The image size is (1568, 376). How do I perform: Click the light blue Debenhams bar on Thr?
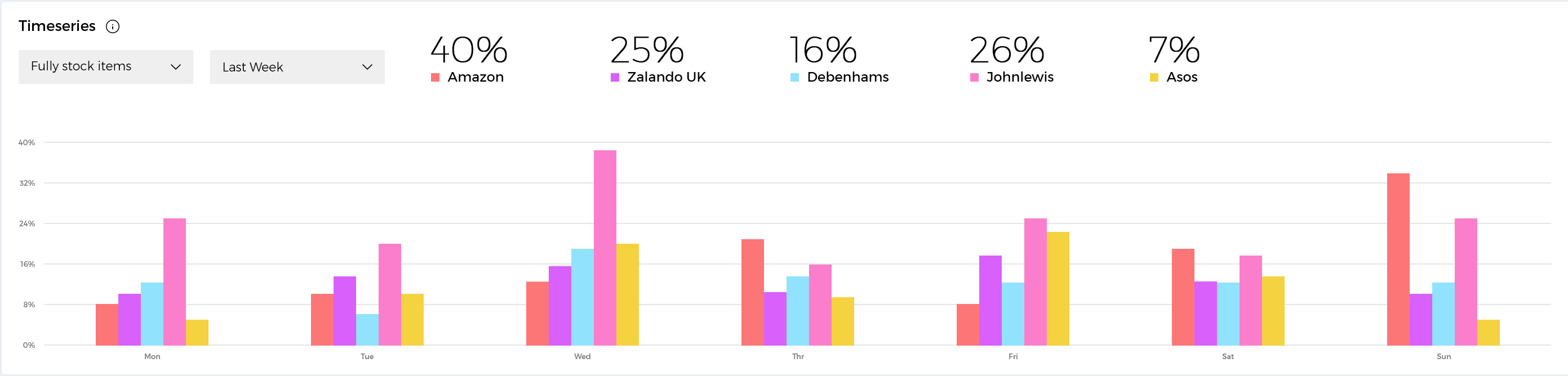tap(797, 310)
